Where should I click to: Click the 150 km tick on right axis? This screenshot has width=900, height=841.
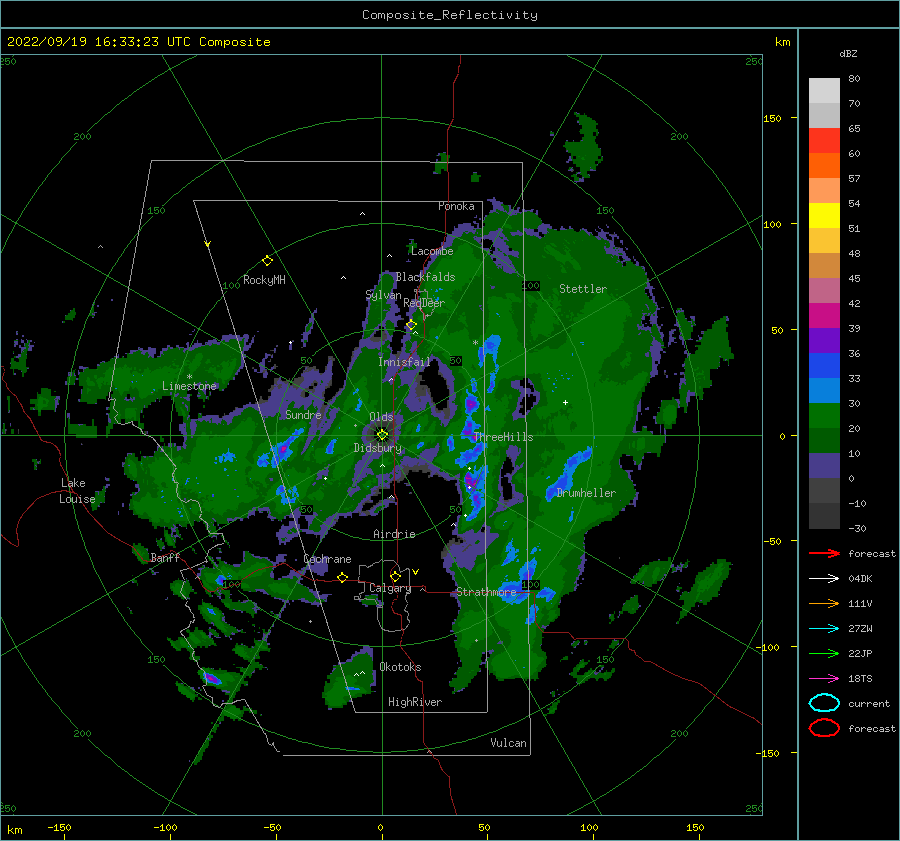pos(772,118)
